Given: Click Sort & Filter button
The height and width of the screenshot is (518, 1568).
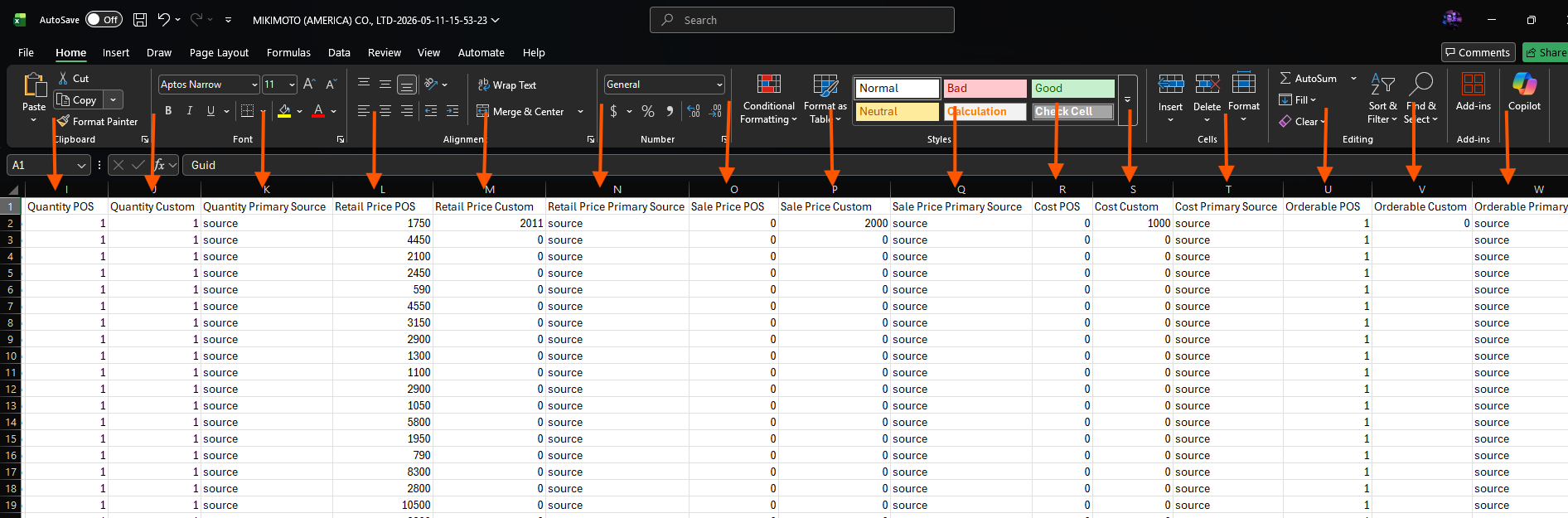Looking at the screenshot, I should (x=1382, y=98).
